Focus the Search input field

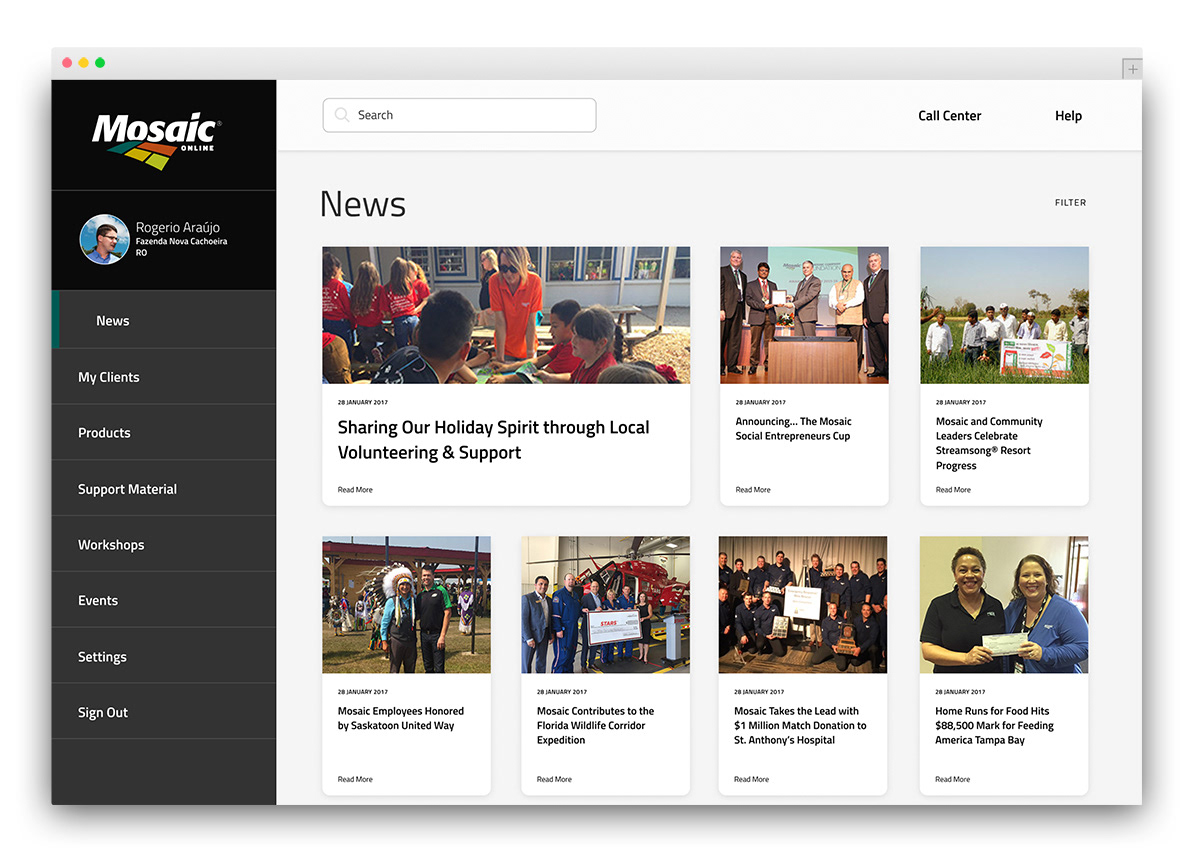(459, 115)
